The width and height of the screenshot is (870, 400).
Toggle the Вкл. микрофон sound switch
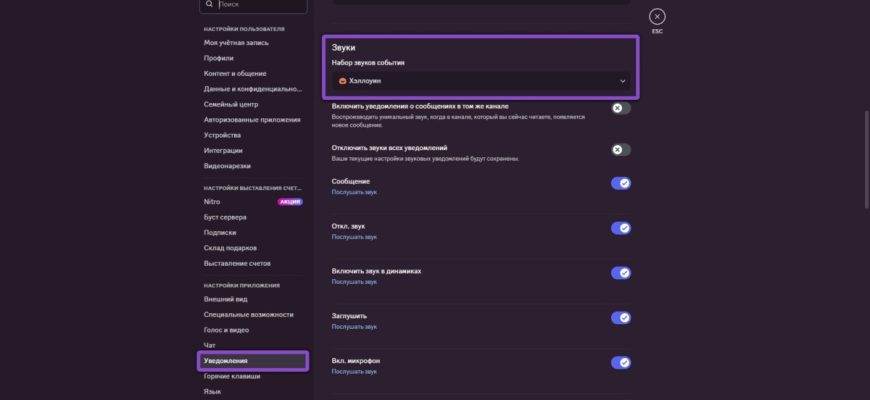[x=620, y=363]
